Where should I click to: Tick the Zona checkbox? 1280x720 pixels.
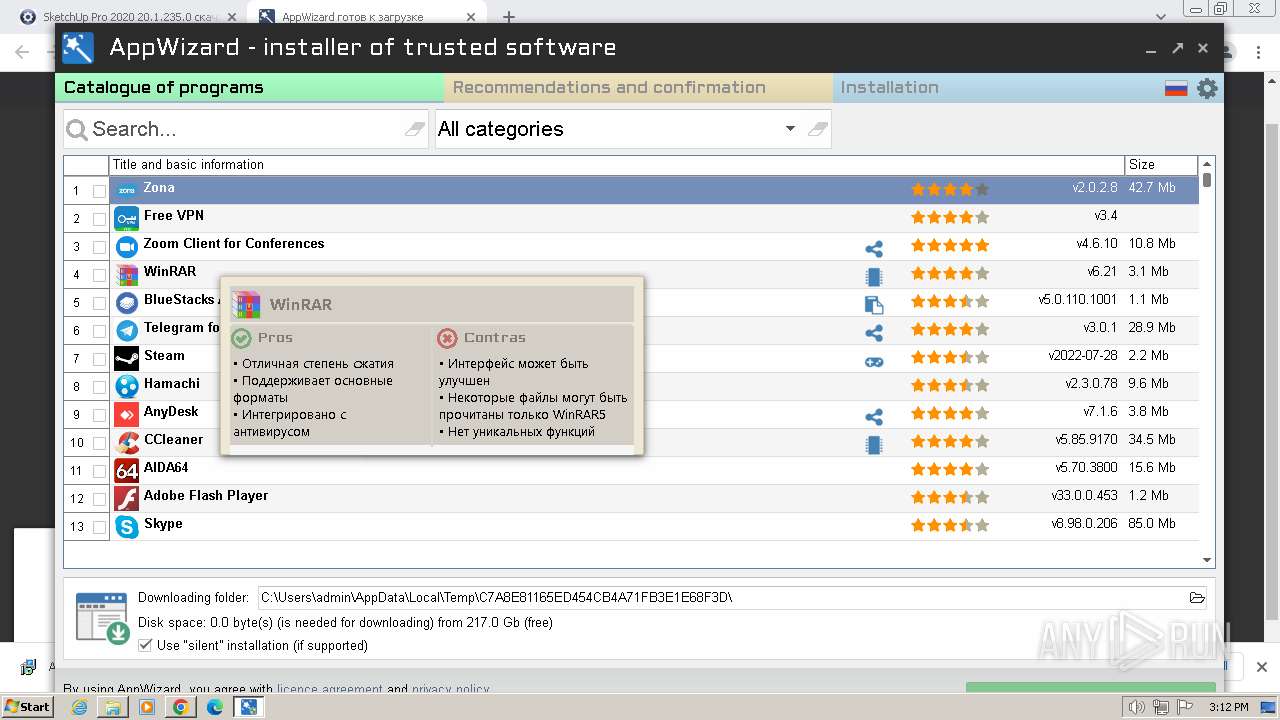(99, 191)
